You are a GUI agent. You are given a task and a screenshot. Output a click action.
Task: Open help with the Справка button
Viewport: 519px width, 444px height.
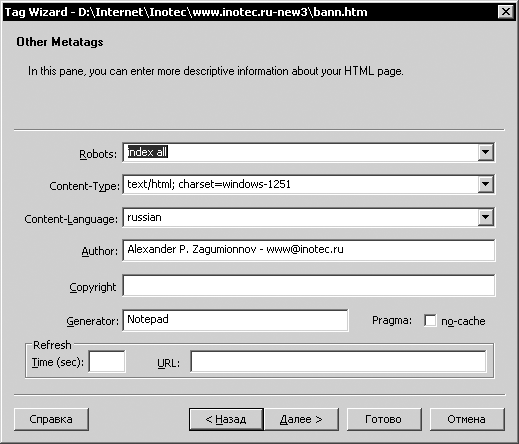click(51, 419)
